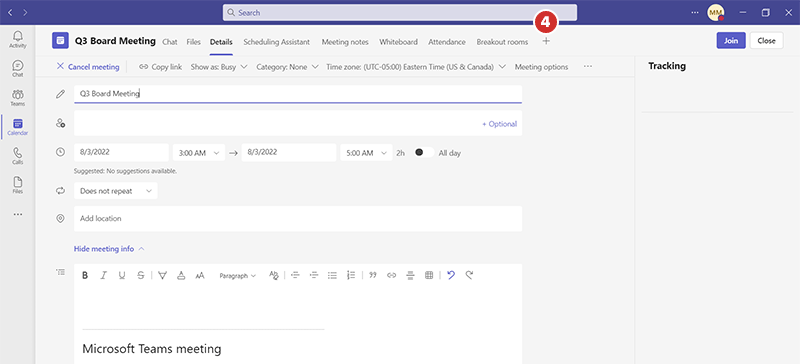The width and height of the screenshot is (800, 364).
Task: Expand the Does not repeat dropdown
Action: click(x=116, y=190)
